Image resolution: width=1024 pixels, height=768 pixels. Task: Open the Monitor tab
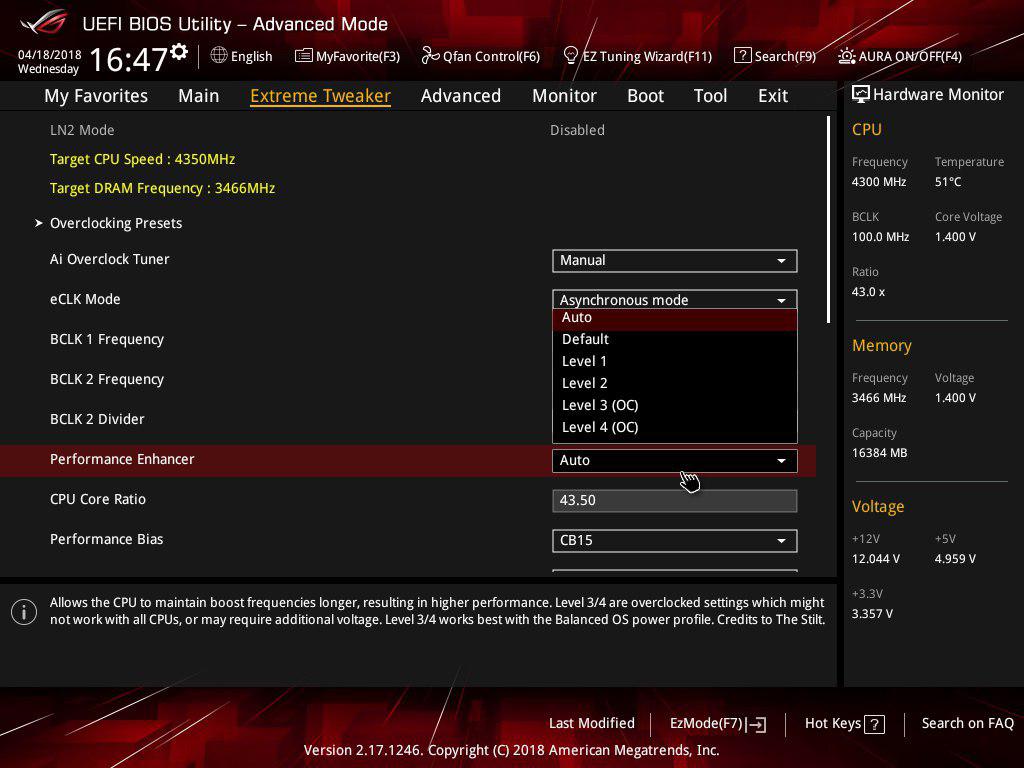[564, 96]
